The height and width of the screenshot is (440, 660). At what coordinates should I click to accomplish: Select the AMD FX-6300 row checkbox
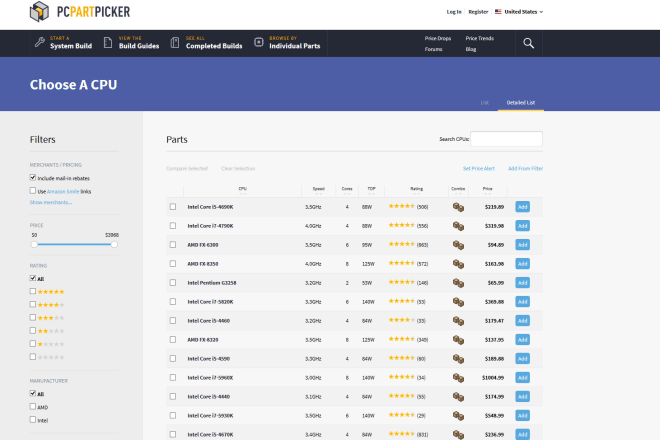click(173, 245)
